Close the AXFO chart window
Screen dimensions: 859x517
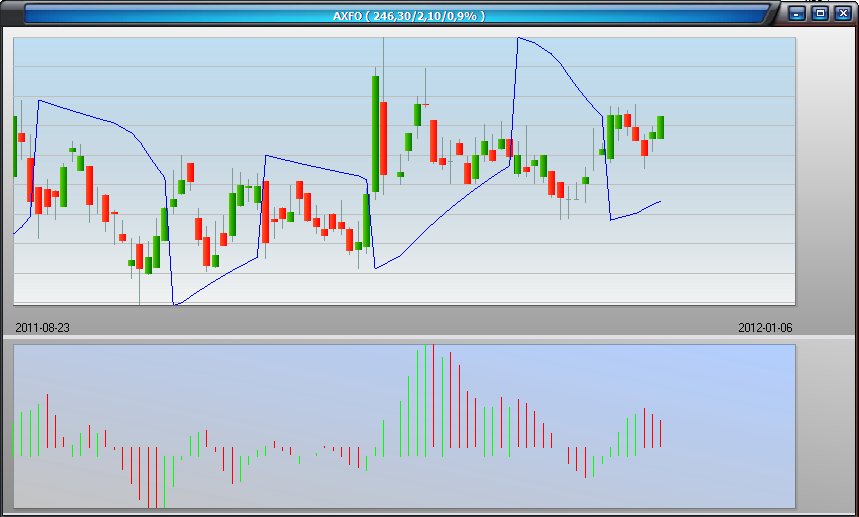coord(843,13)
